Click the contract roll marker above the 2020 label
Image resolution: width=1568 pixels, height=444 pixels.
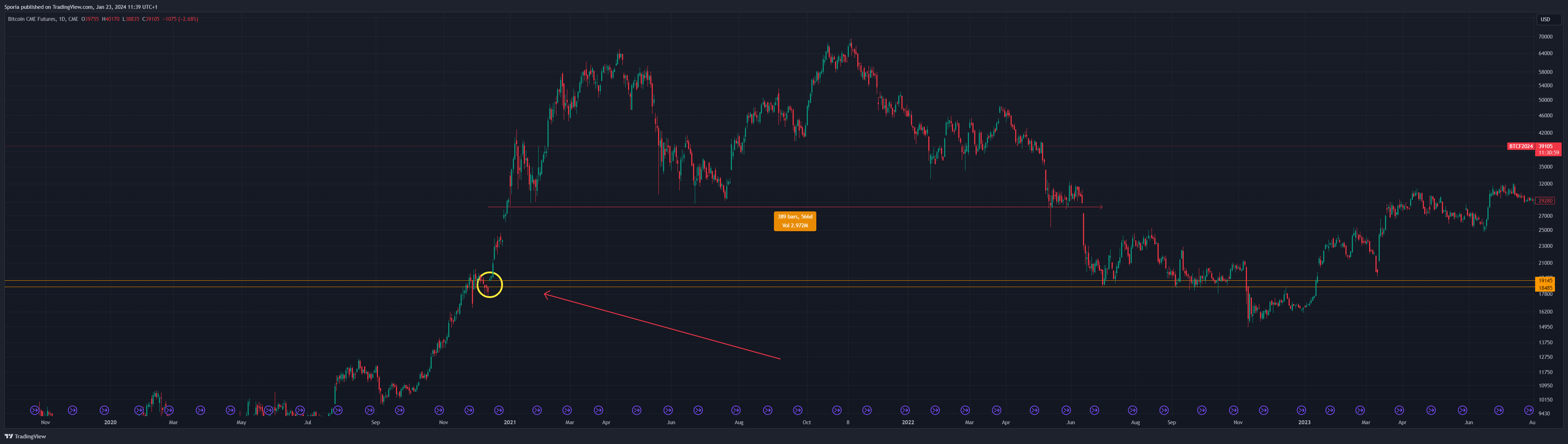tap(104, 410)
